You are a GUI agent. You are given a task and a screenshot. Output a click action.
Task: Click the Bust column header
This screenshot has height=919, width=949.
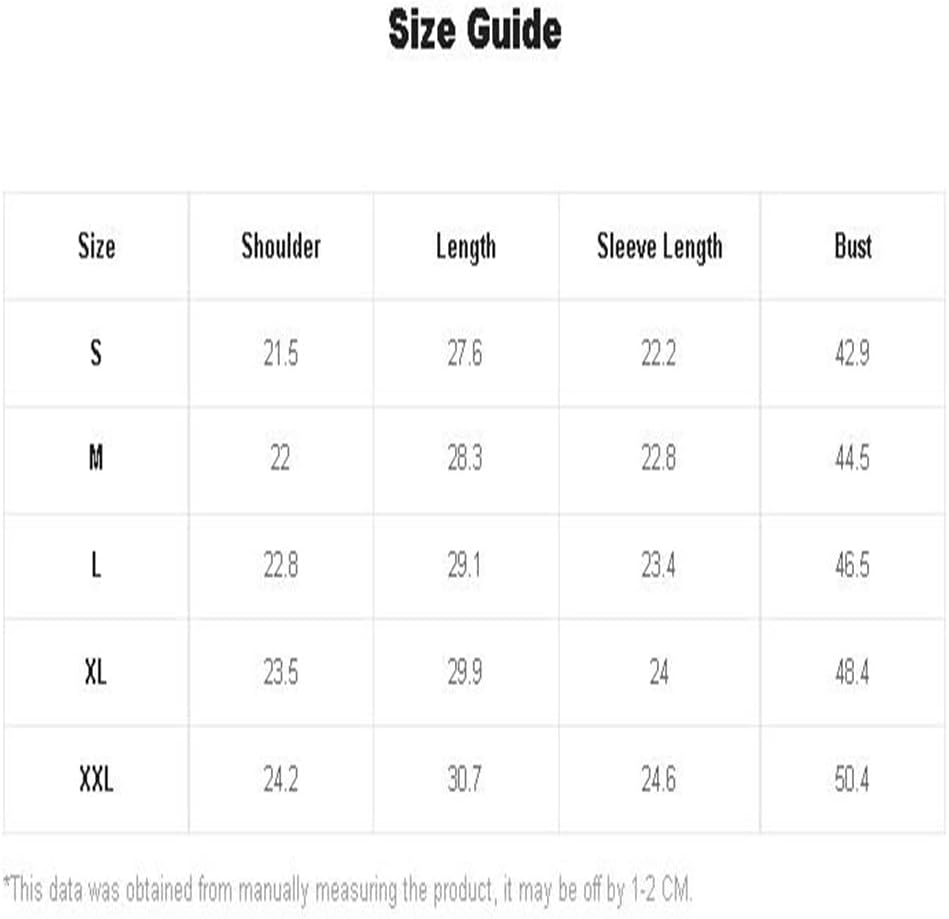tap(853, 246)
